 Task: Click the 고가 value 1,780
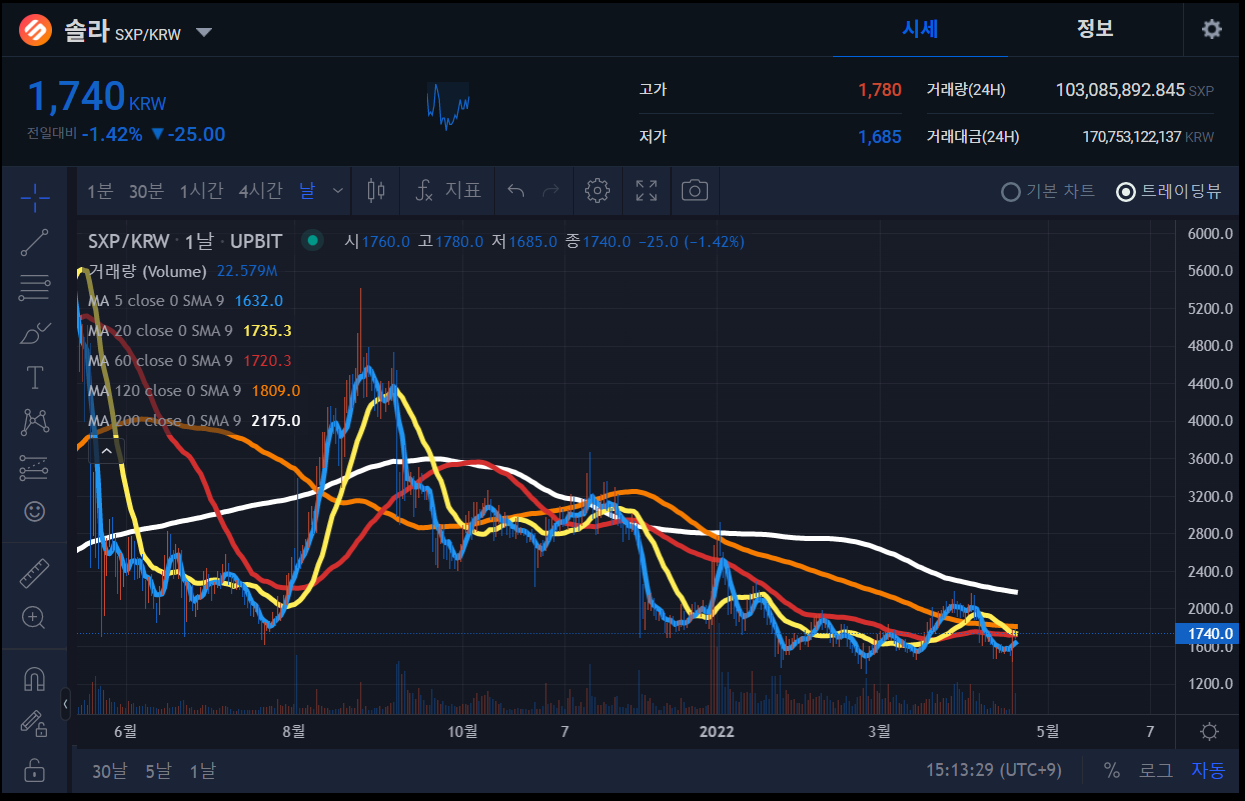[879, 90]
